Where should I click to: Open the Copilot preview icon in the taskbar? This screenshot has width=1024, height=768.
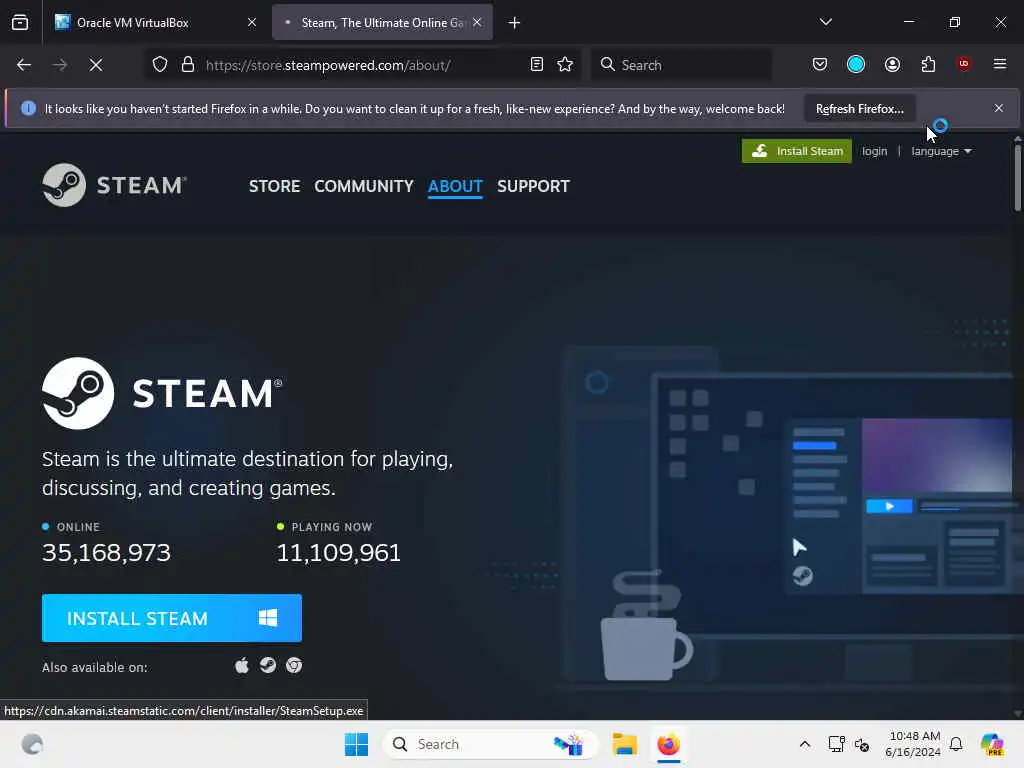[x=992, y=744]
